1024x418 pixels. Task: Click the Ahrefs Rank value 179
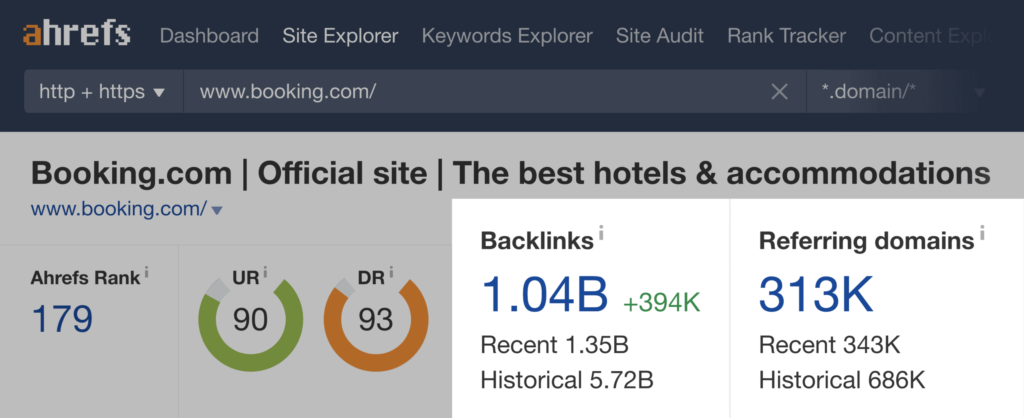pos(62,319)
